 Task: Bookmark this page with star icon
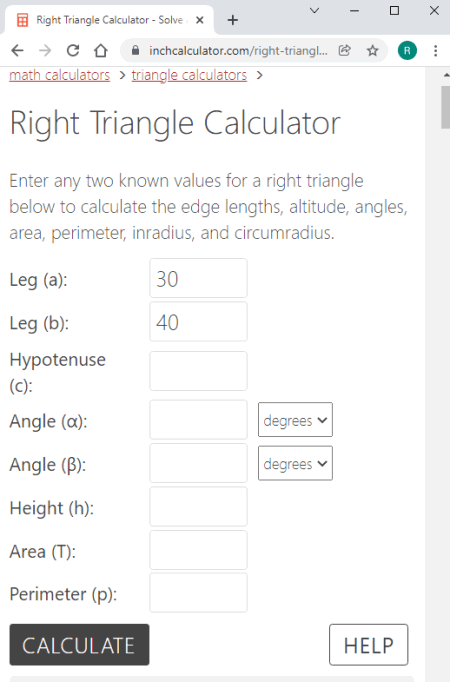[x=373, y=51]
